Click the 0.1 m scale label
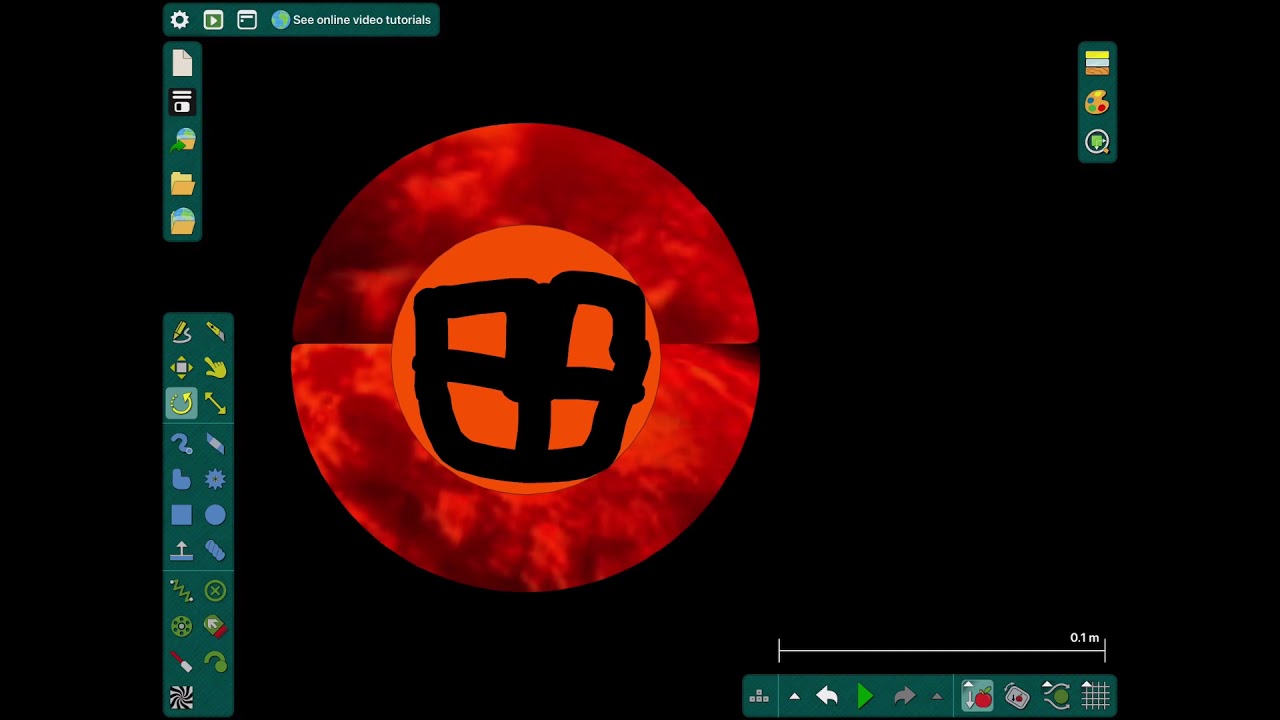 (x=1084, y=638)
